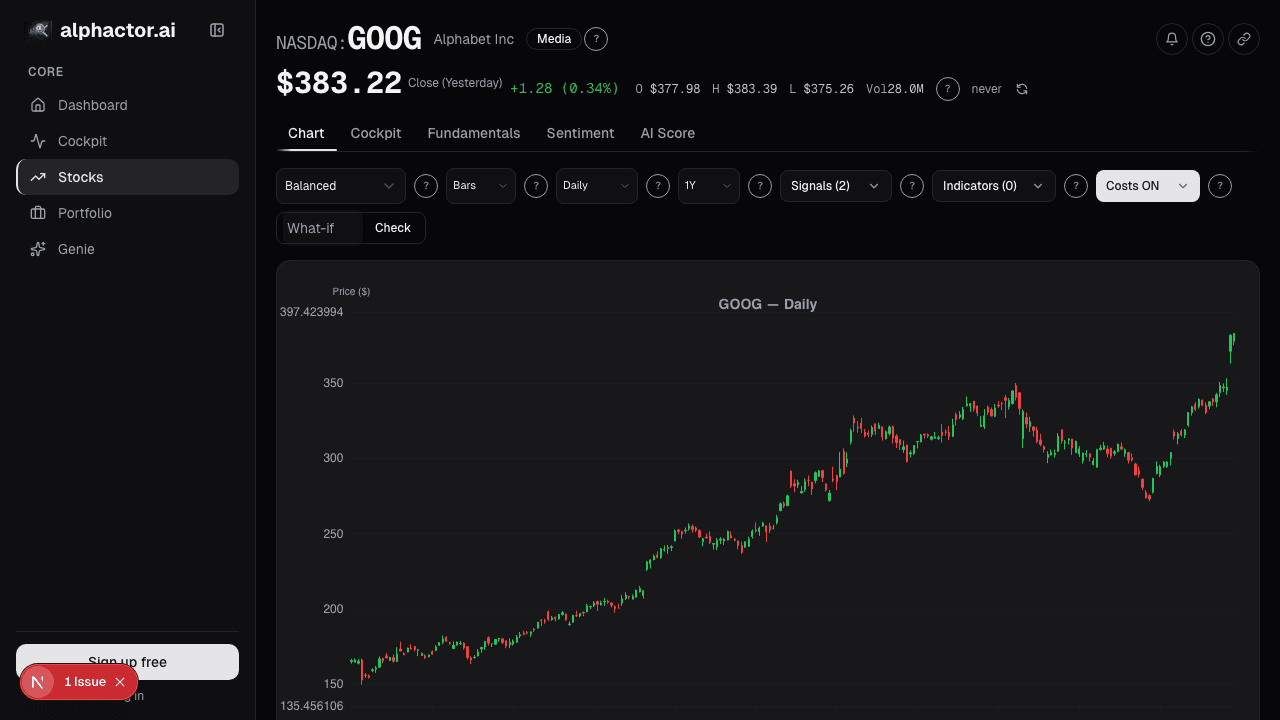
Task: Click the Vol 28.0M value
Action: 895,89
